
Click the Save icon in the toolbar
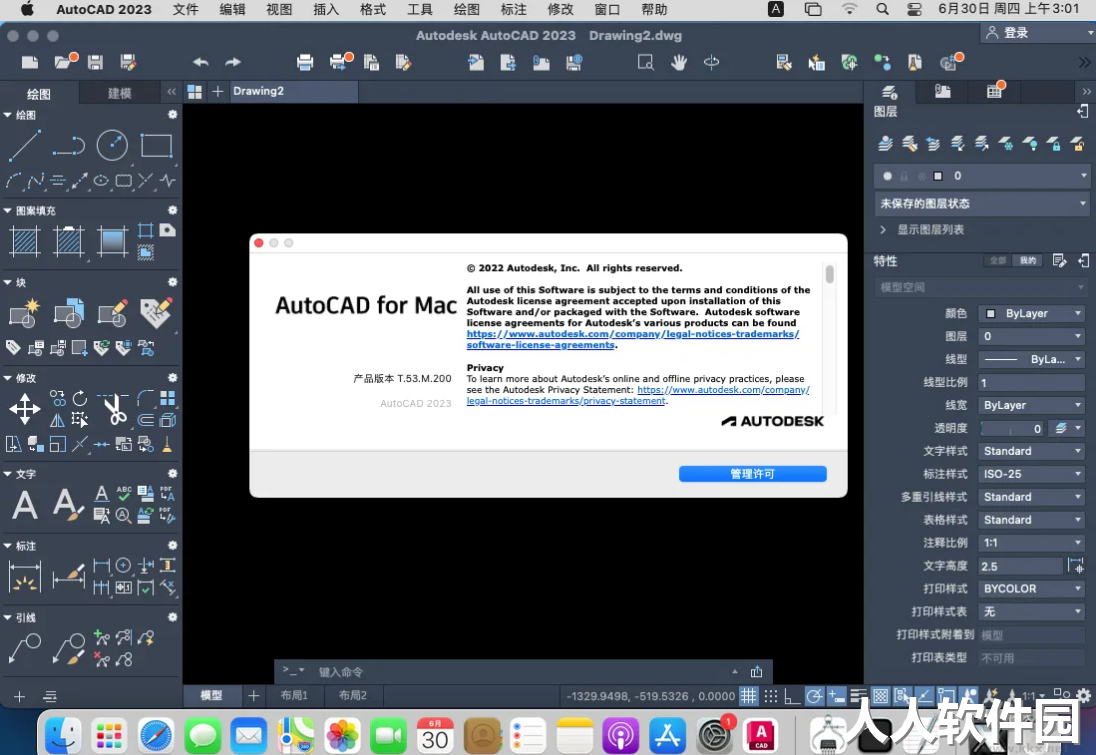point(95,62)
